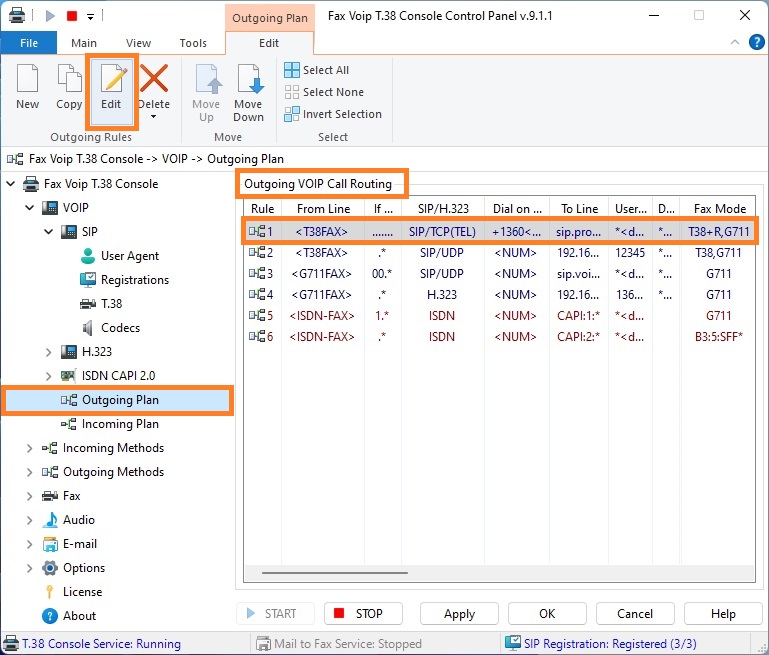Select rule 2 row icon
Screen dimensions: 769x655
click(256, 253)
